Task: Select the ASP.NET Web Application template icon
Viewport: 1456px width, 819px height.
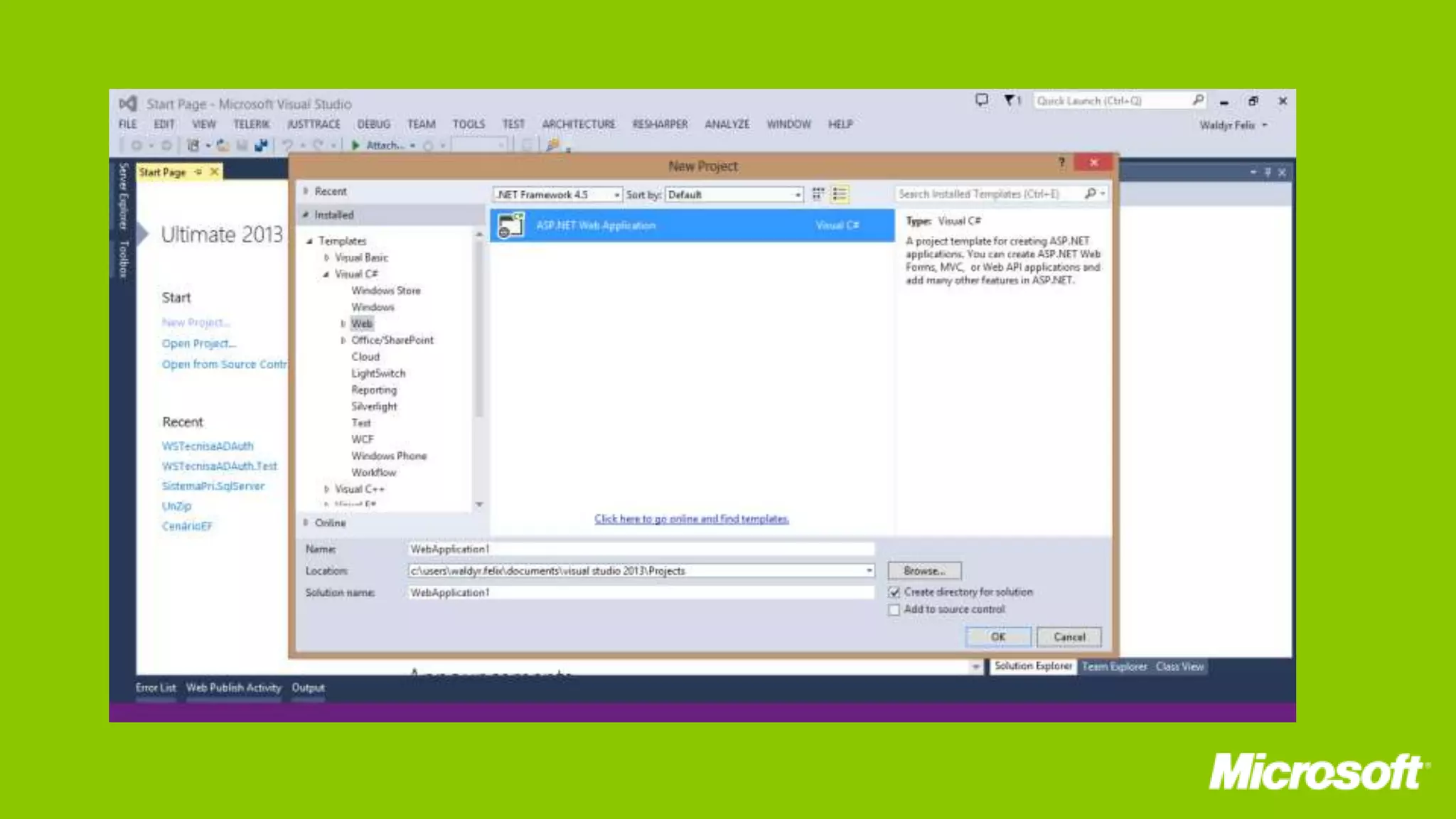Action: (510, 225)
